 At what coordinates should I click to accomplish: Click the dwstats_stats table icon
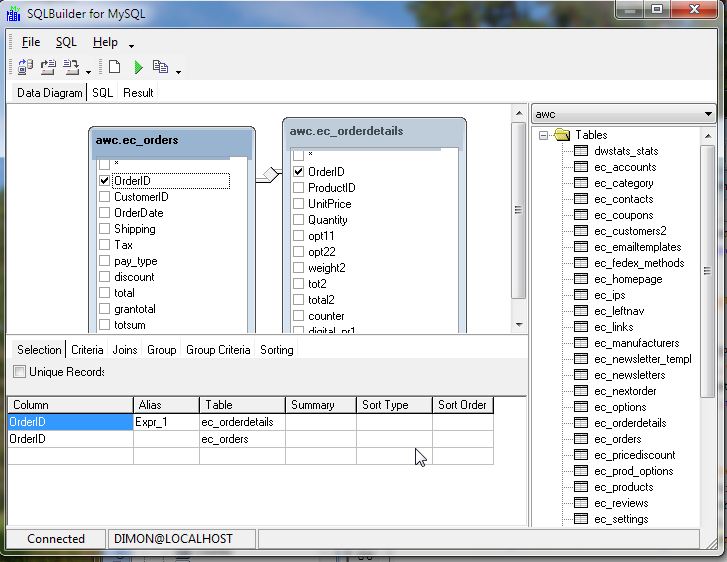[x=580, y=151]
